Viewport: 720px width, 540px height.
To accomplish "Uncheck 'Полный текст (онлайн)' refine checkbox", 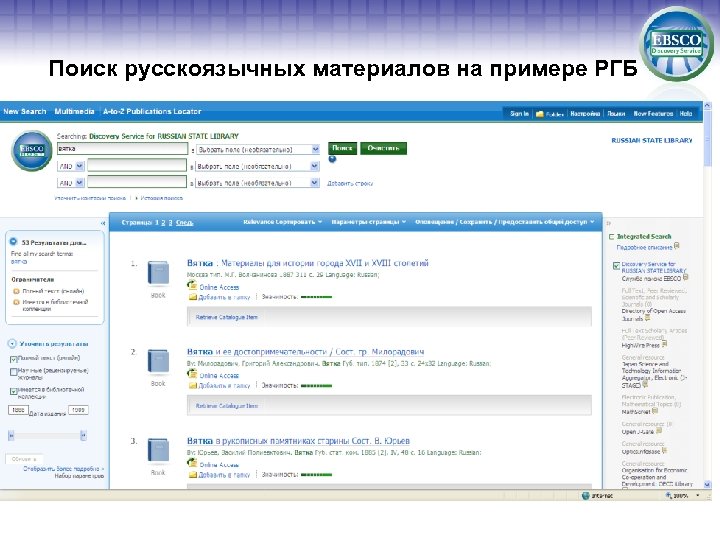I will [13, 359].
